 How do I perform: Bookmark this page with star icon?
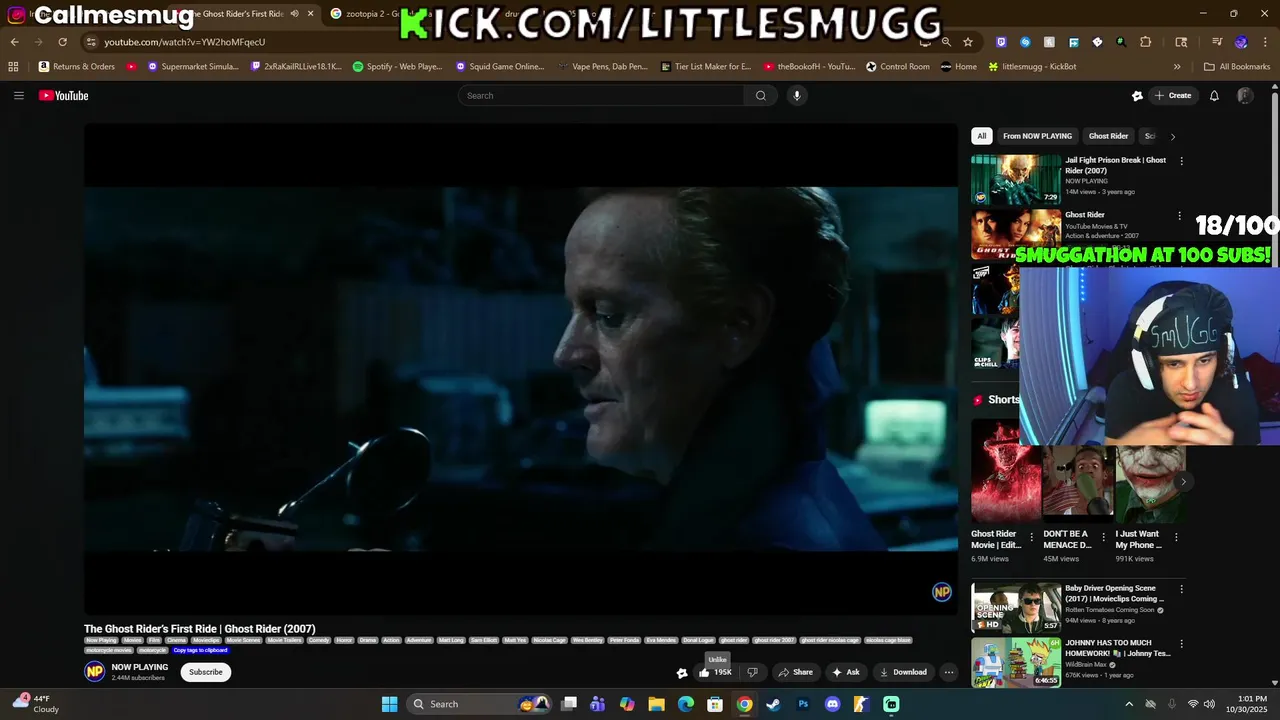pos(968,42)
